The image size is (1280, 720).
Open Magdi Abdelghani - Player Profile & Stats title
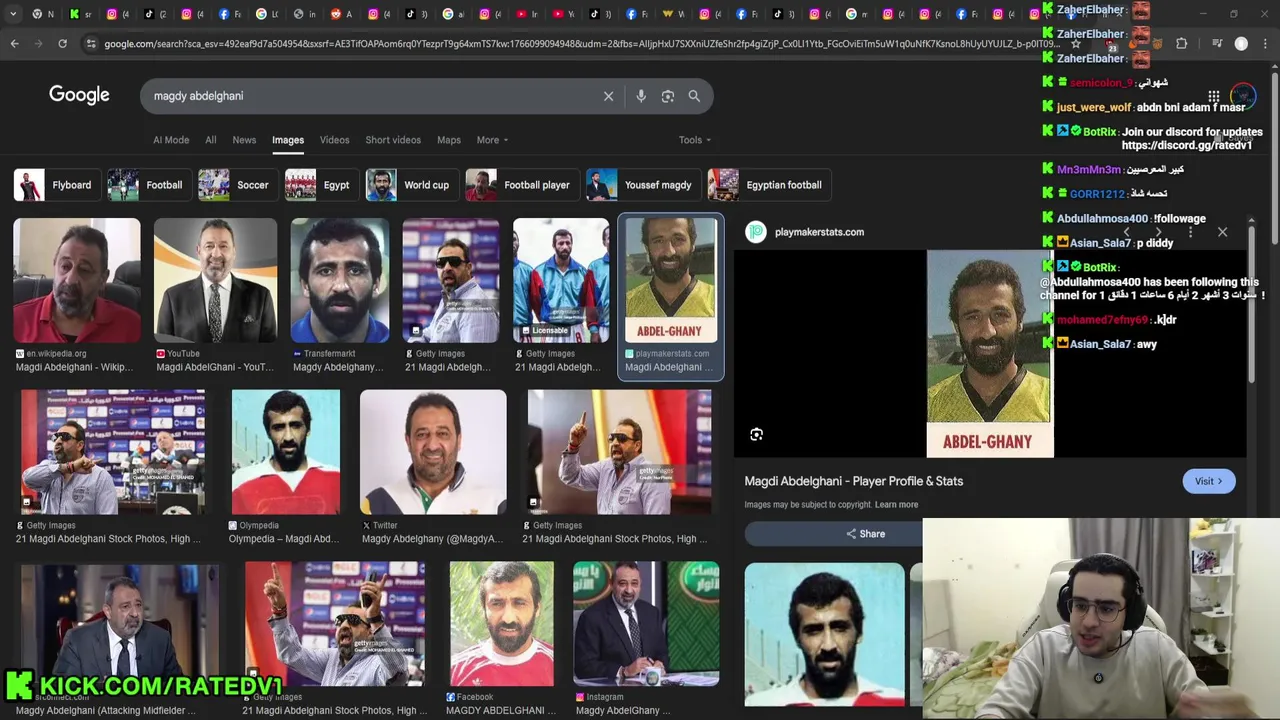pos(854,481)
